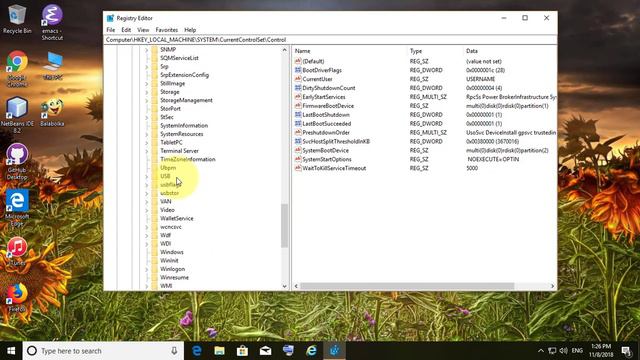
Task: Expand the Srp key
Action: [x=147, y=67]
